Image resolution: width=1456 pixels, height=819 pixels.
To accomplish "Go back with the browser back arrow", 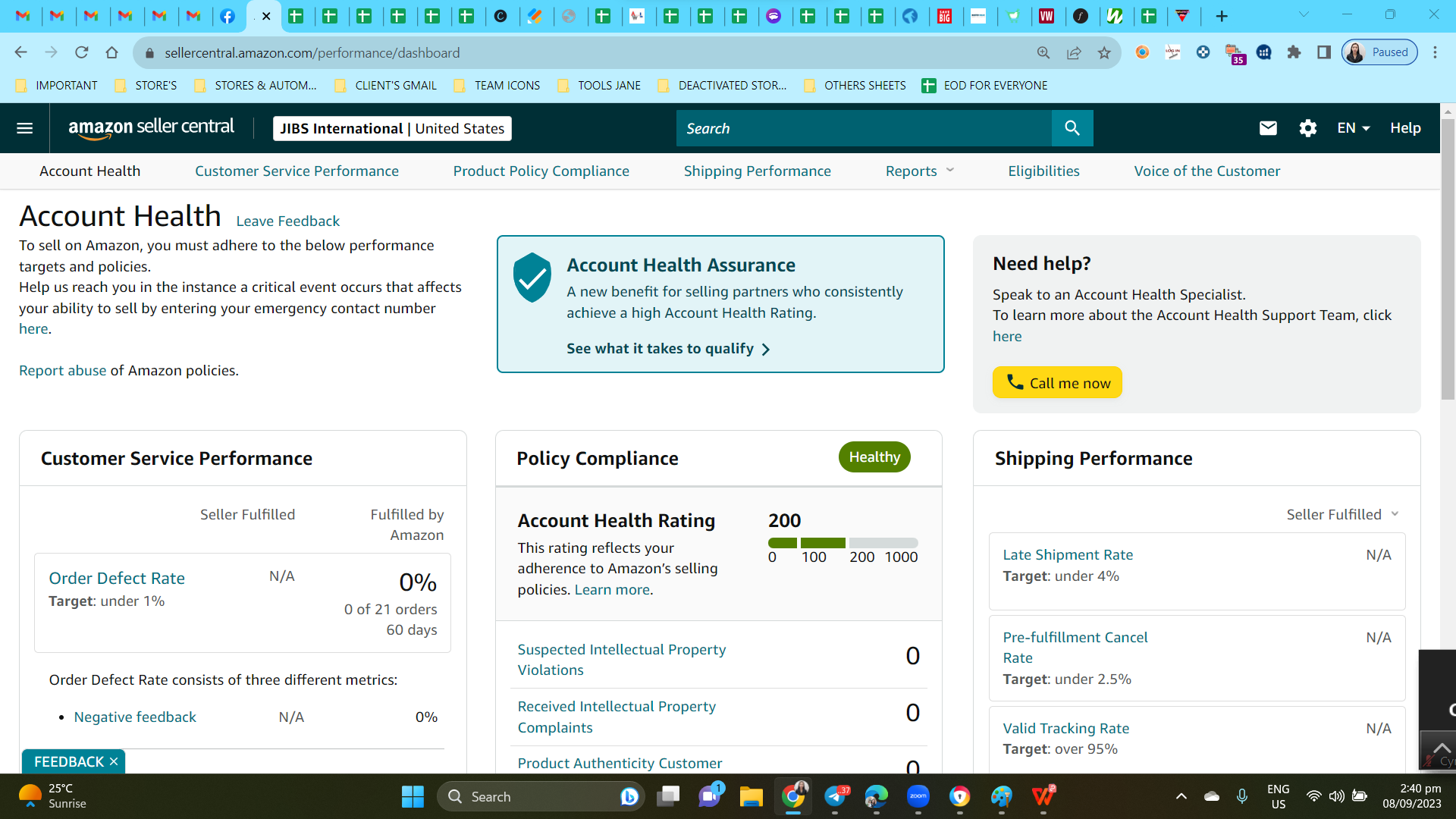I will [x=20, y=52].
